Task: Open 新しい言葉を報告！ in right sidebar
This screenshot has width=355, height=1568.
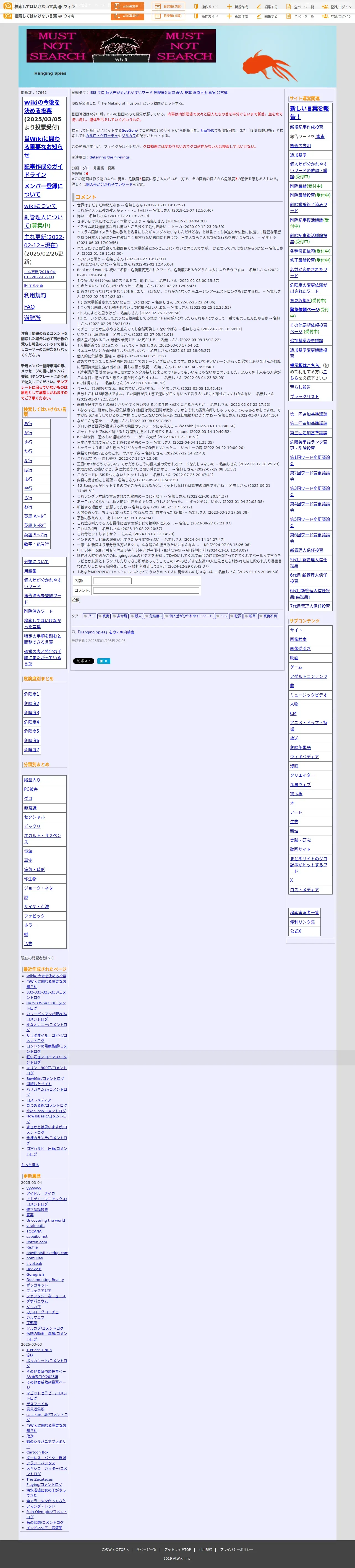Action: tap(309, 113)
